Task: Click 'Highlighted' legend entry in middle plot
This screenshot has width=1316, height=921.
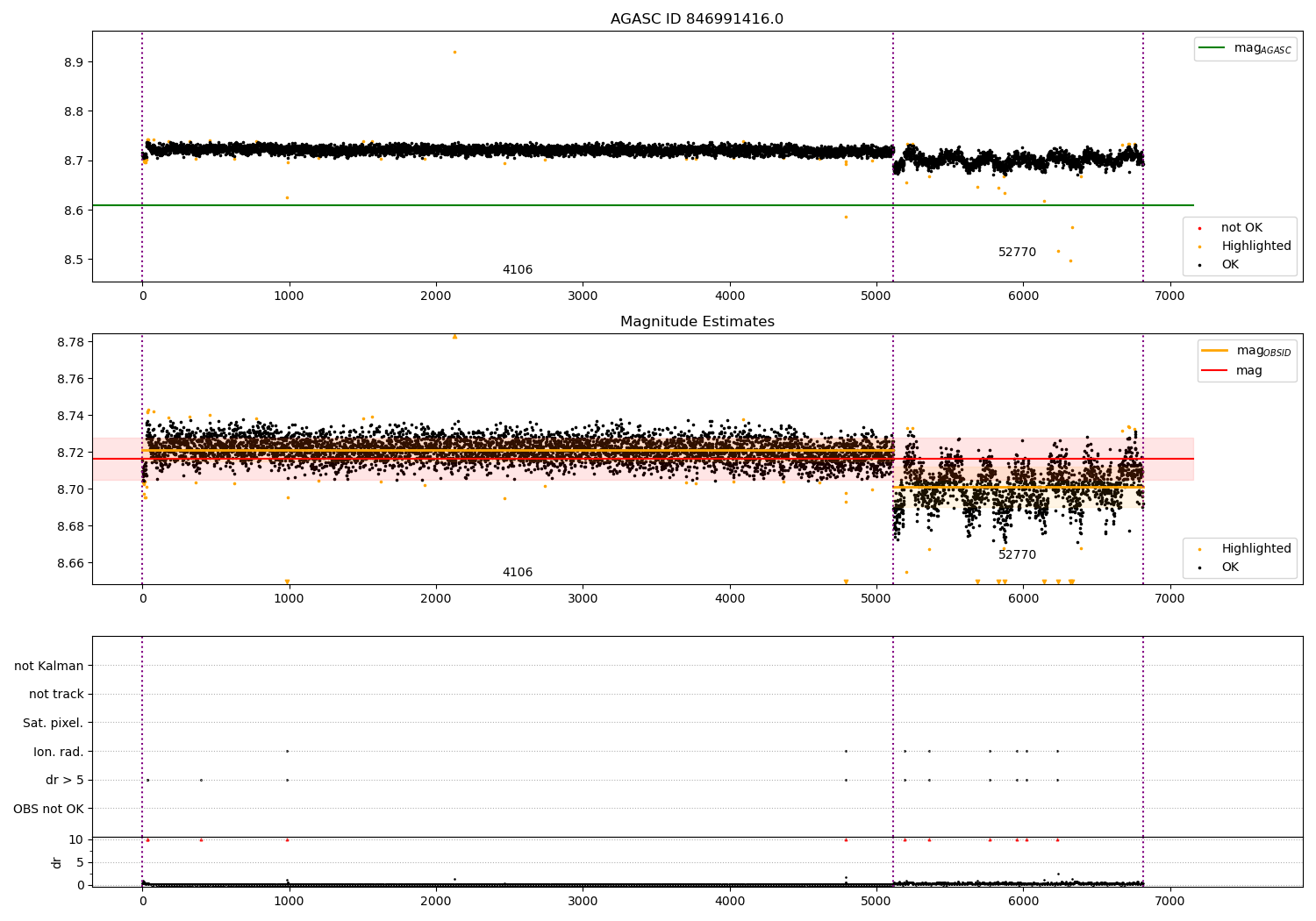Action: pyautogui.click(x=1246, y=549)
